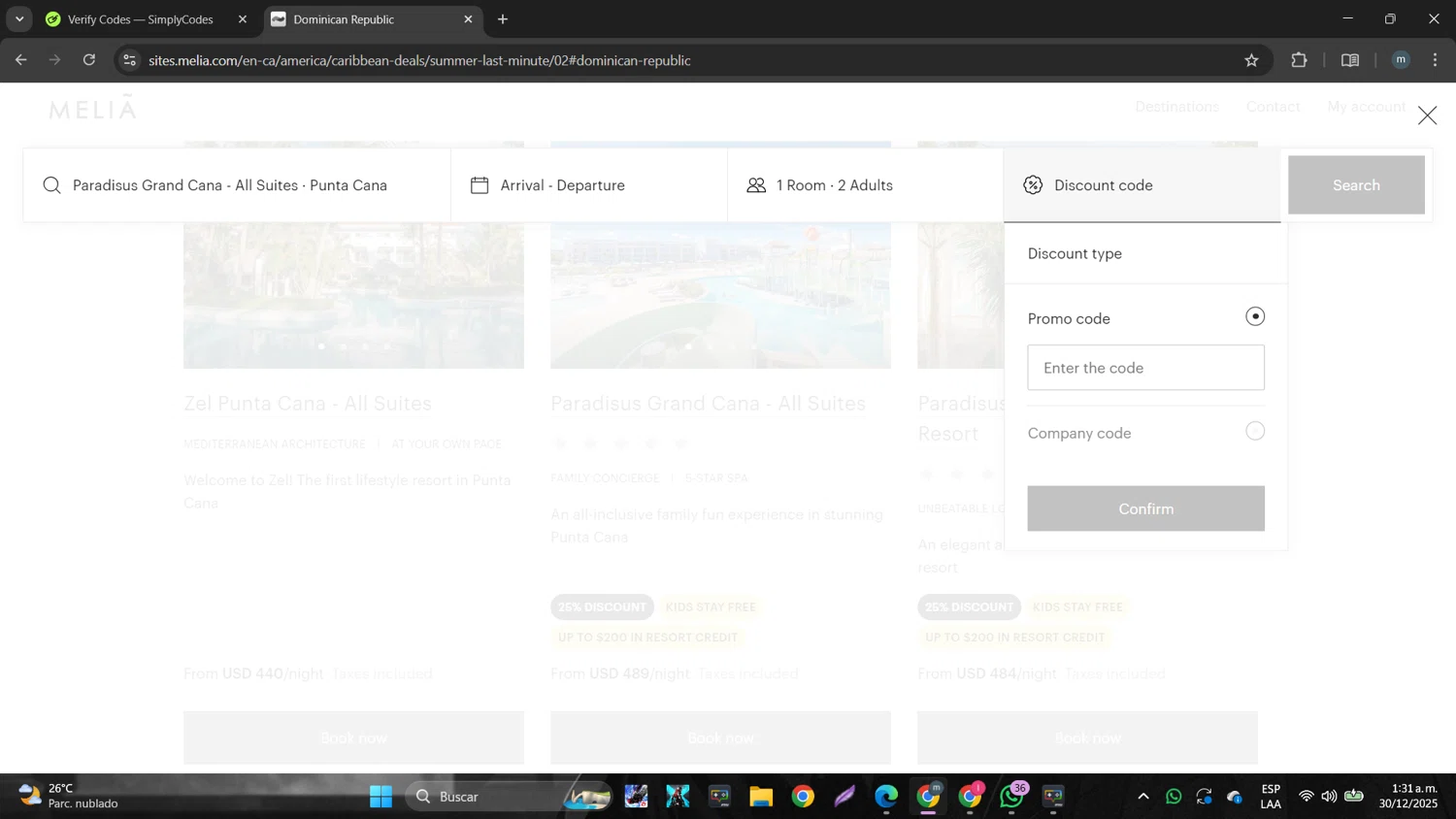This screenshot has width=1456, height=819.
Task: Open the Wi-Fi network tray icon
Action: pos(1307,797)
